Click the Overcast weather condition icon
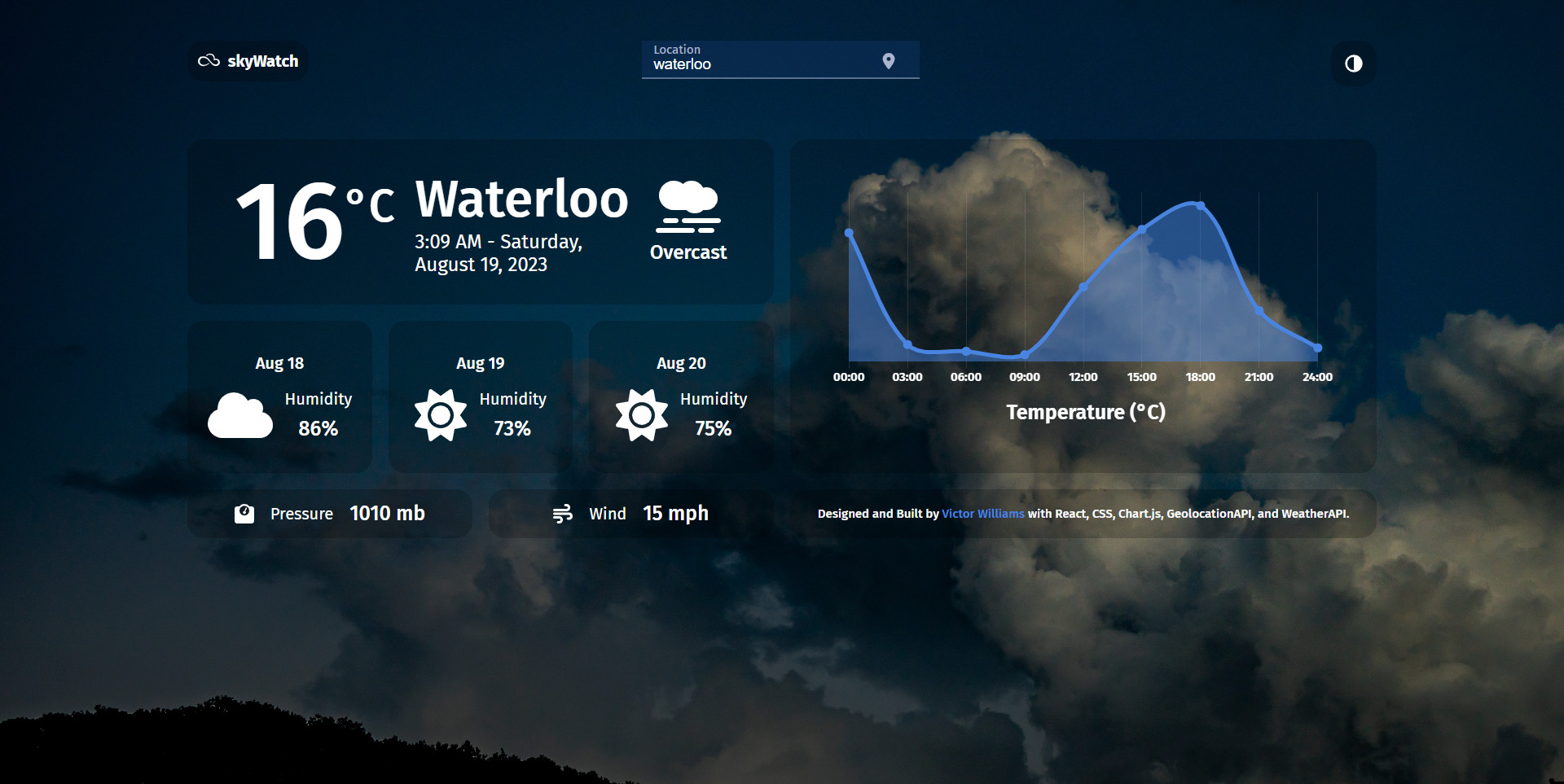This screenshot has width=1564, height=784. tap(688, 207)
